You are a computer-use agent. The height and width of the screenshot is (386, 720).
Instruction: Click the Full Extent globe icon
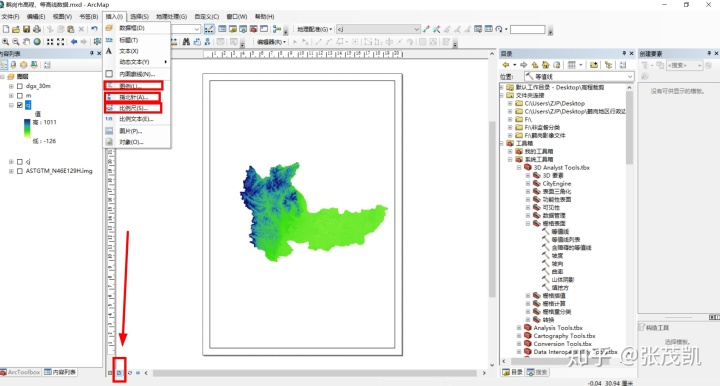click(37, 42)
